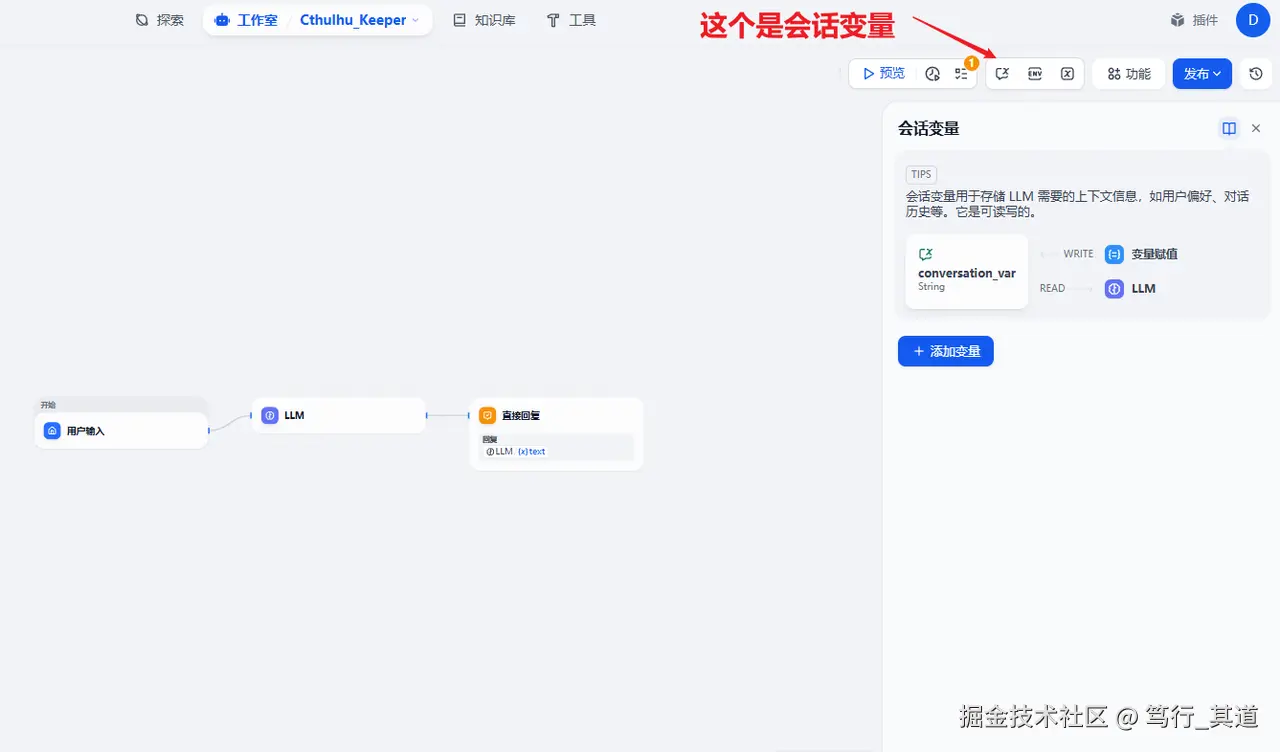This screenshot has height=752, width=1280.
Task: Click the 会话变量 panel title
Action: [929, 128]
